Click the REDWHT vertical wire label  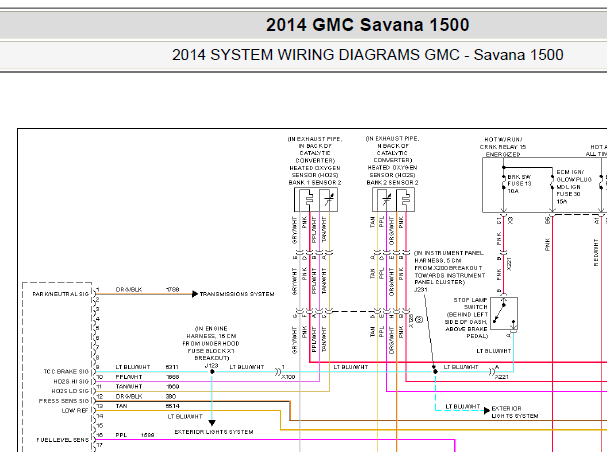coord(596,252)
